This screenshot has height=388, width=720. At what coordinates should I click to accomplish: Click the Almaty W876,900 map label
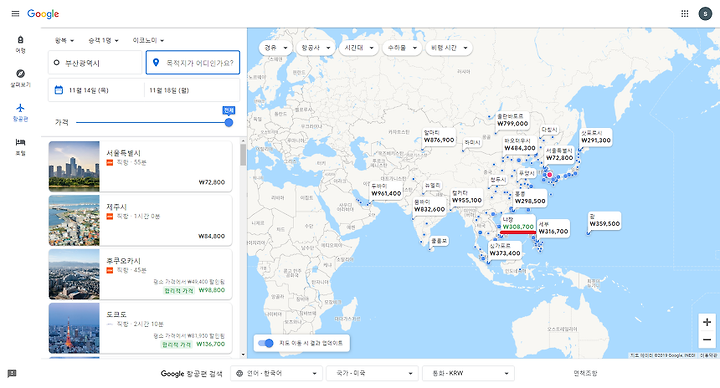tap(439, 136)
